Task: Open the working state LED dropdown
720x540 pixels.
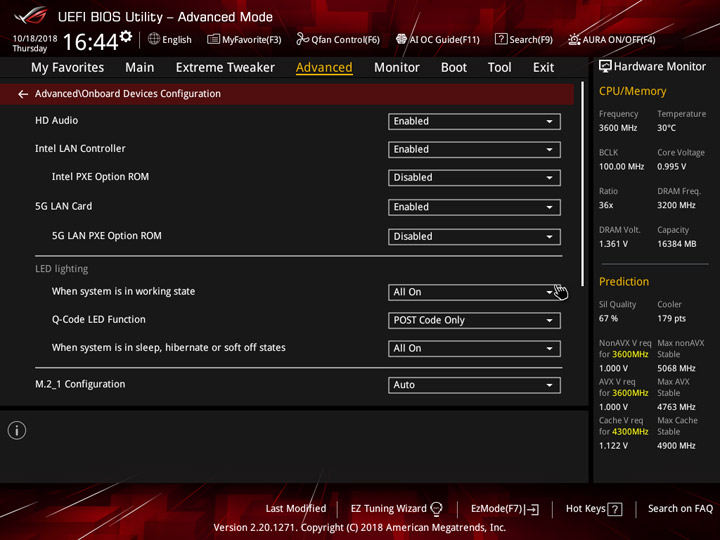Action: tap(474, 292)
